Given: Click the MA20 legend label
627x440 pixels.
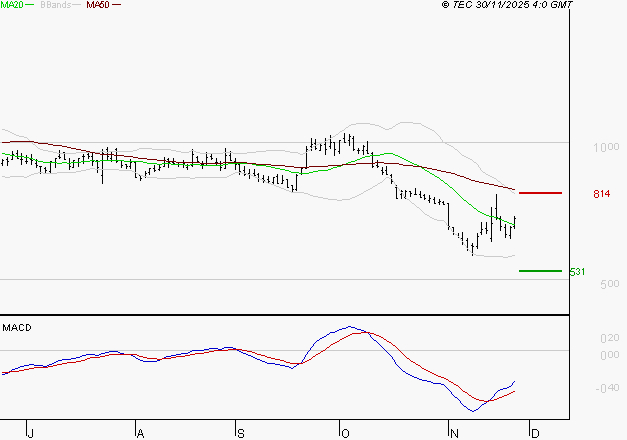Looking at the screenshot, I should click(x=14, y=5).
